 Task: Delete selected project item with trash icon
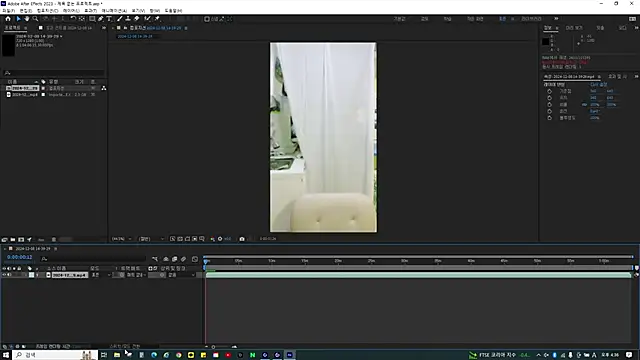53,240
